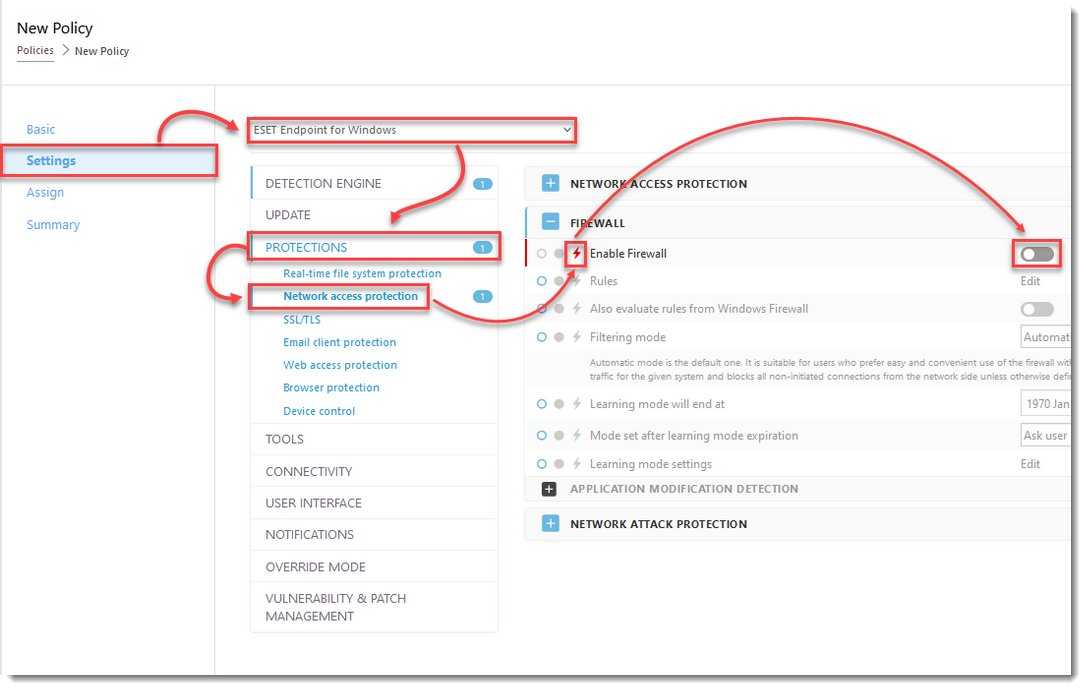Click Edit for Learning mode settings
The height and width of the screenshot is (690, 1086).
pos(1030,463)
